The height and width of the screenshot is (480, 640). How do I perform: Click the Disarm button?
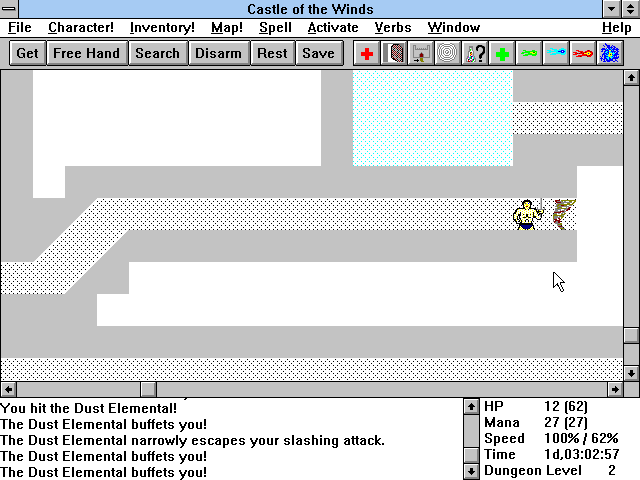coord(218,53)
